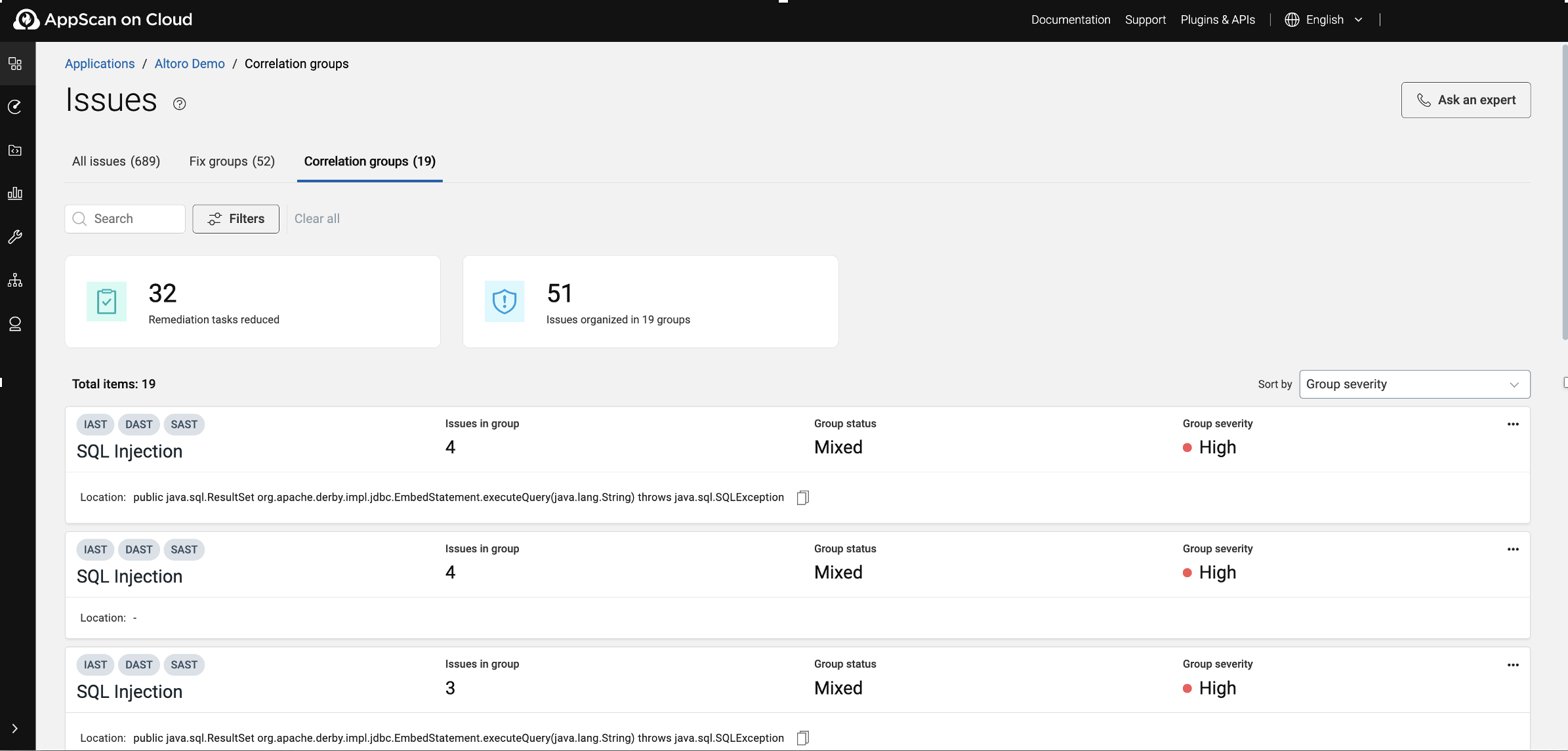This screenshot has width=1568, height=751.
Task: Click the Filters button
Action: [236, 219]
